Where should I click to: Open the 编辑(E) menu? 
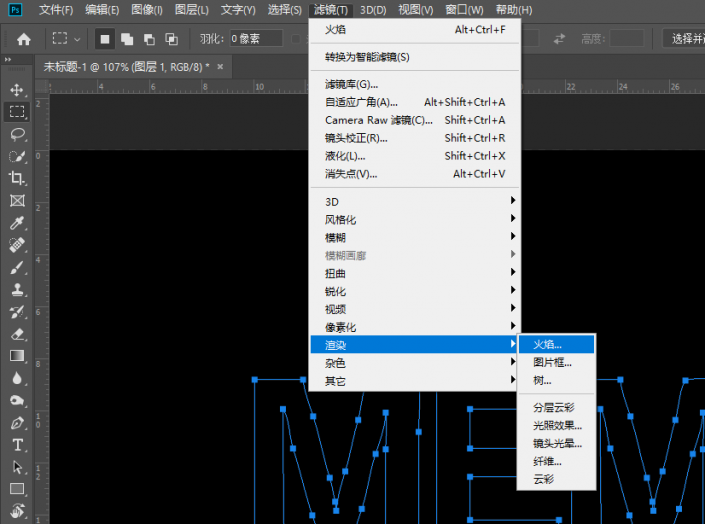(102, 9)
